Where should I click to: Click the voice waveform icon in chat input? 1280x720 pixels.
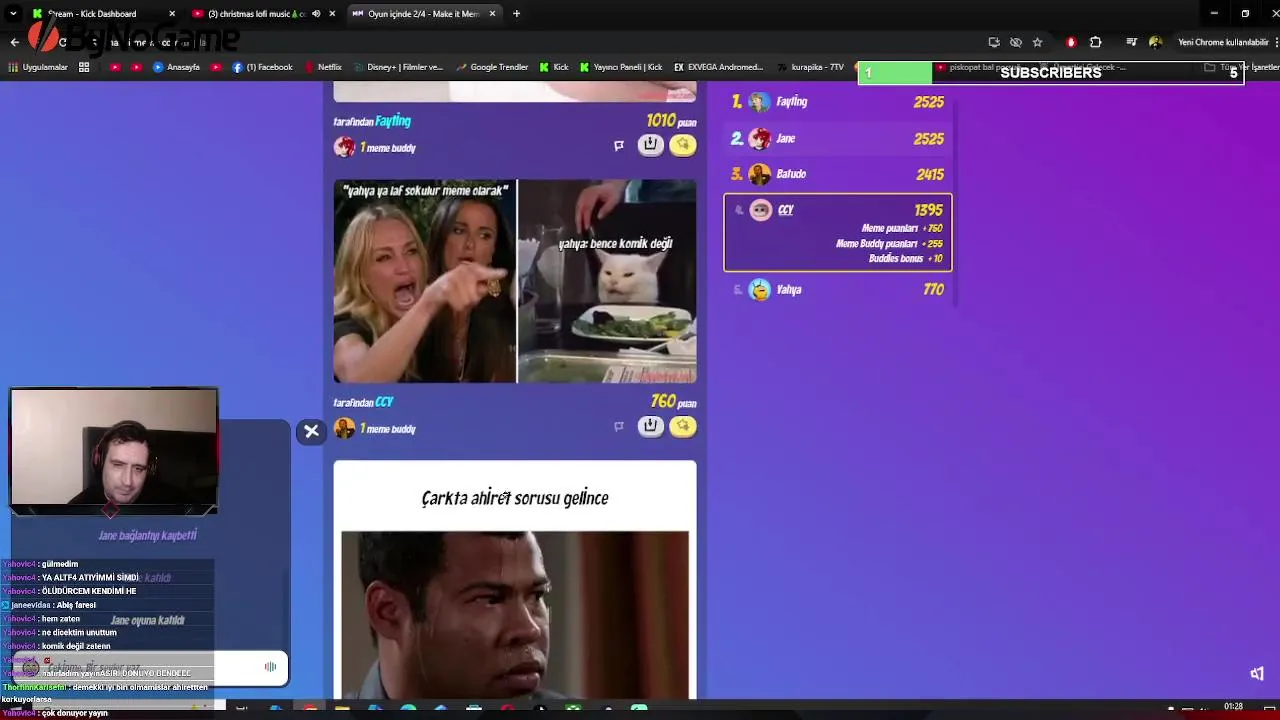270,667
